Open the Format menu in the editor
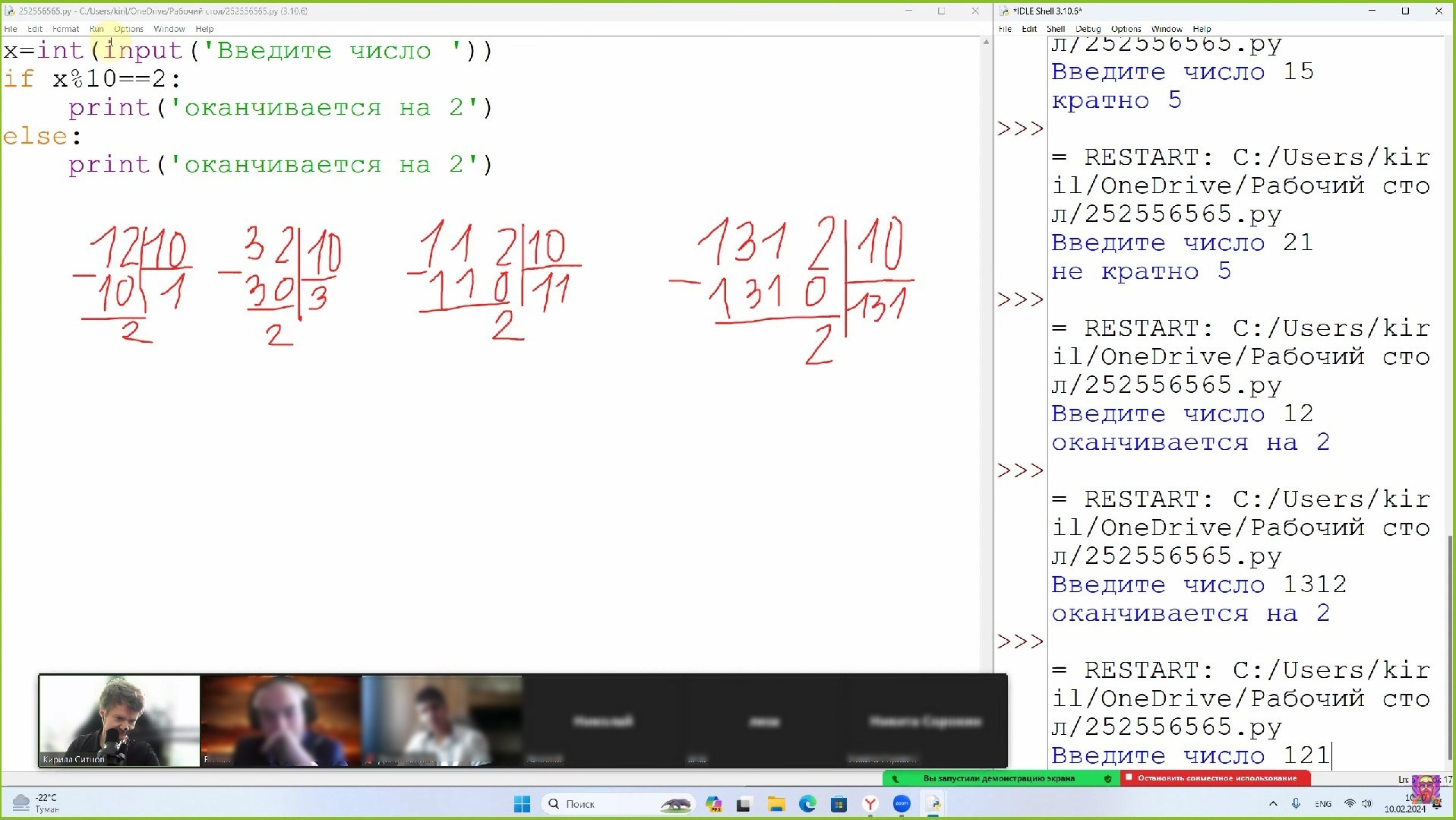Viewport: 1456px width, 820px height. (65, 29)
